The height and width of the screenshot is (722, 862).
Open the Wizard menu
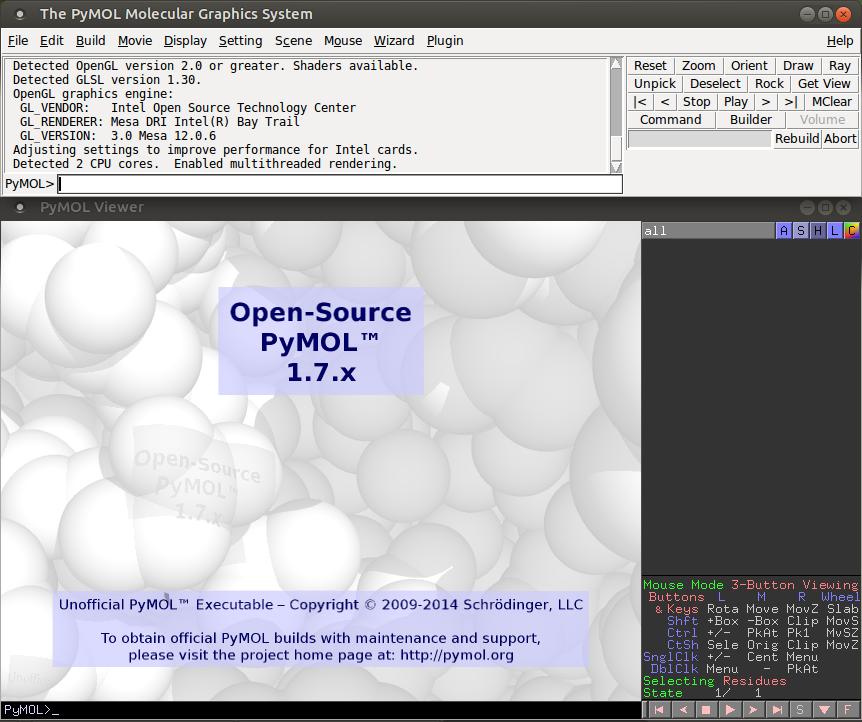coord(394,41)
